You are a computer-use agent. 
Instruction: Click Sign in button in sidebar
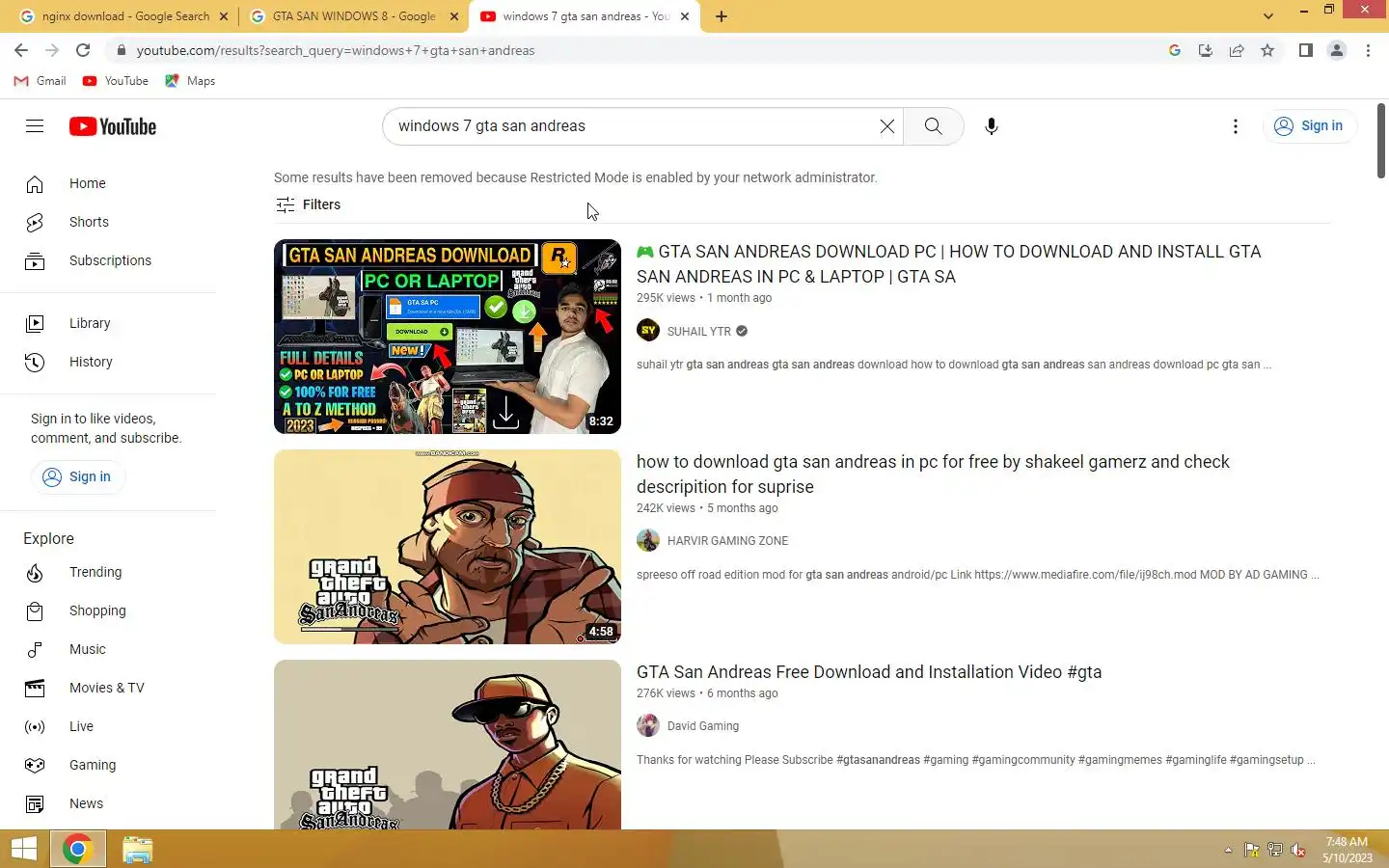77,476
